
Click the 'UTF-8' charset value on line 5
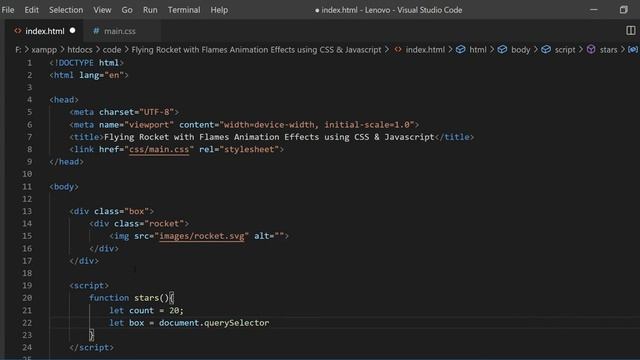click(156, 112)
